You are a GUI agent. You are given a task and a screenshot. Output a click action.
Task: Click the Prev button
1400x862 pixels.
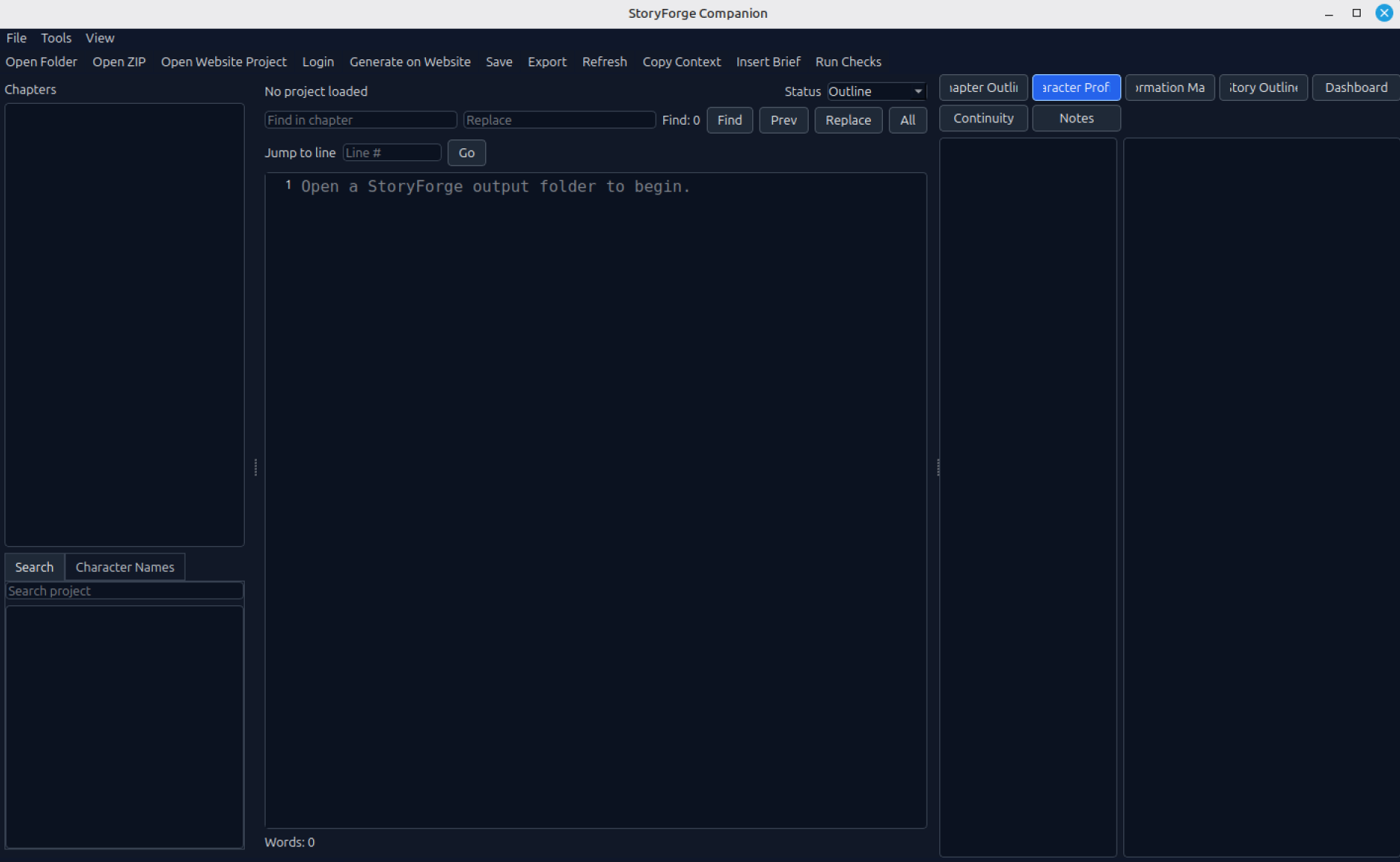tap(784, 120)
